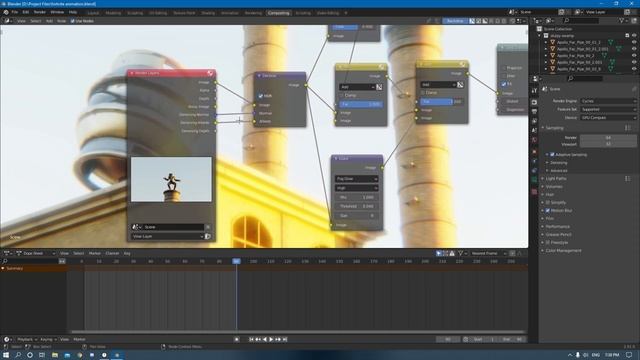Image resolution: width=640 pixels, height=360 pixels.
Task: Open the File menu
Action: pyautogui.click(x=15, y=12)
